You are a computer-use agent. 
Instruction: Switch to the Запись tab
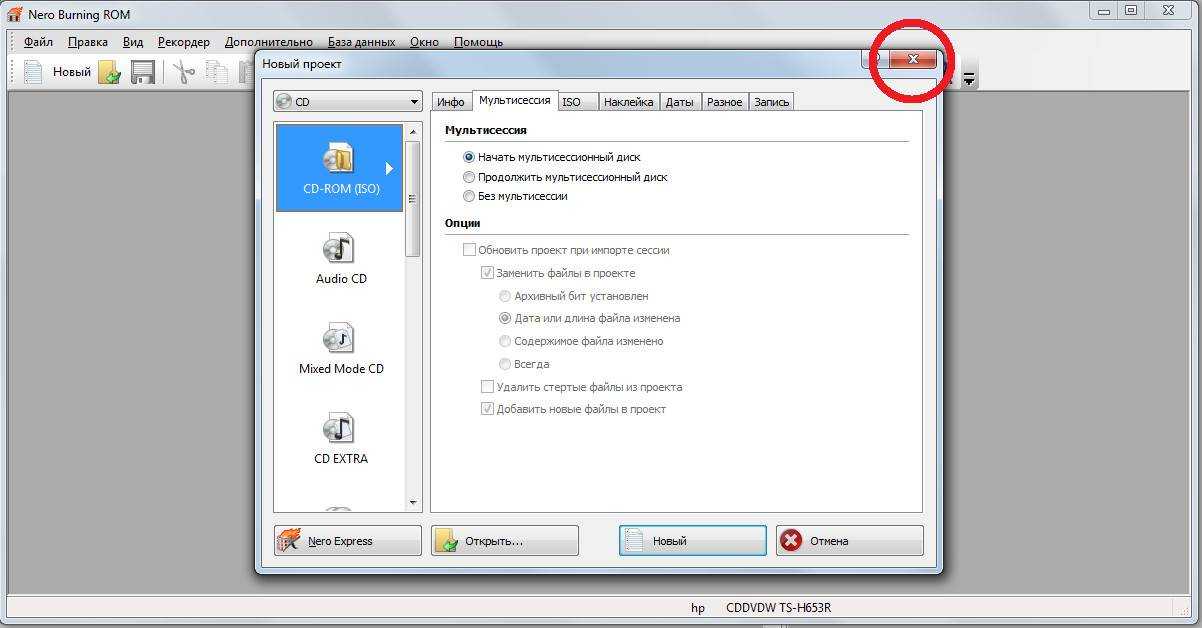coord(771,102)
